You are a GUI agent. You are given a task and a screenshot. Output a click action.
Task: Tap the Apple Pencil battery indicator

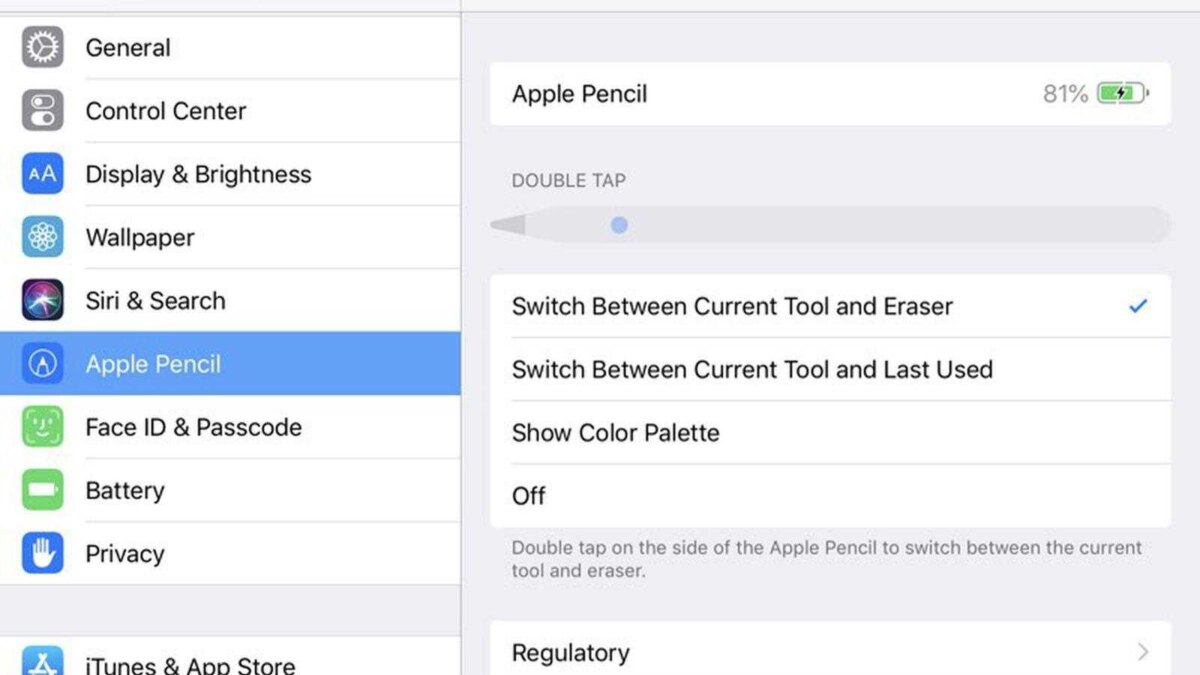tap(1123, 94)
